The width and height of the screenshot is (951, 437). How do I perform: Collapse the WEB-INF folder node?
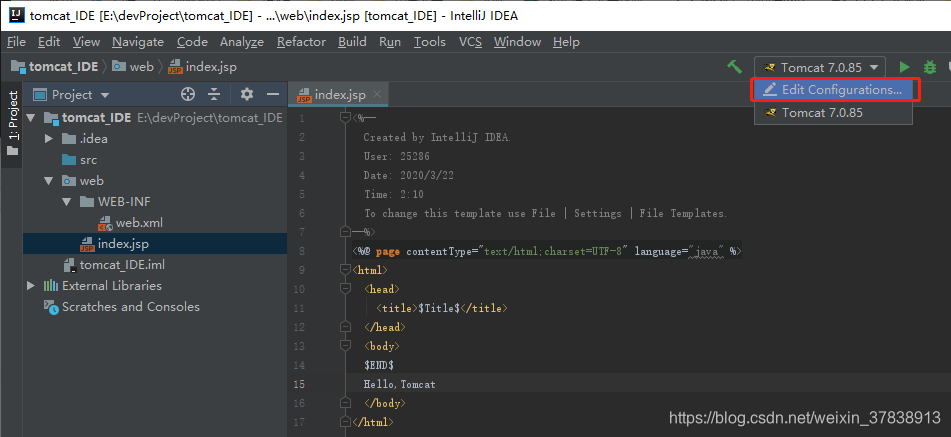[x=67, y=202]
